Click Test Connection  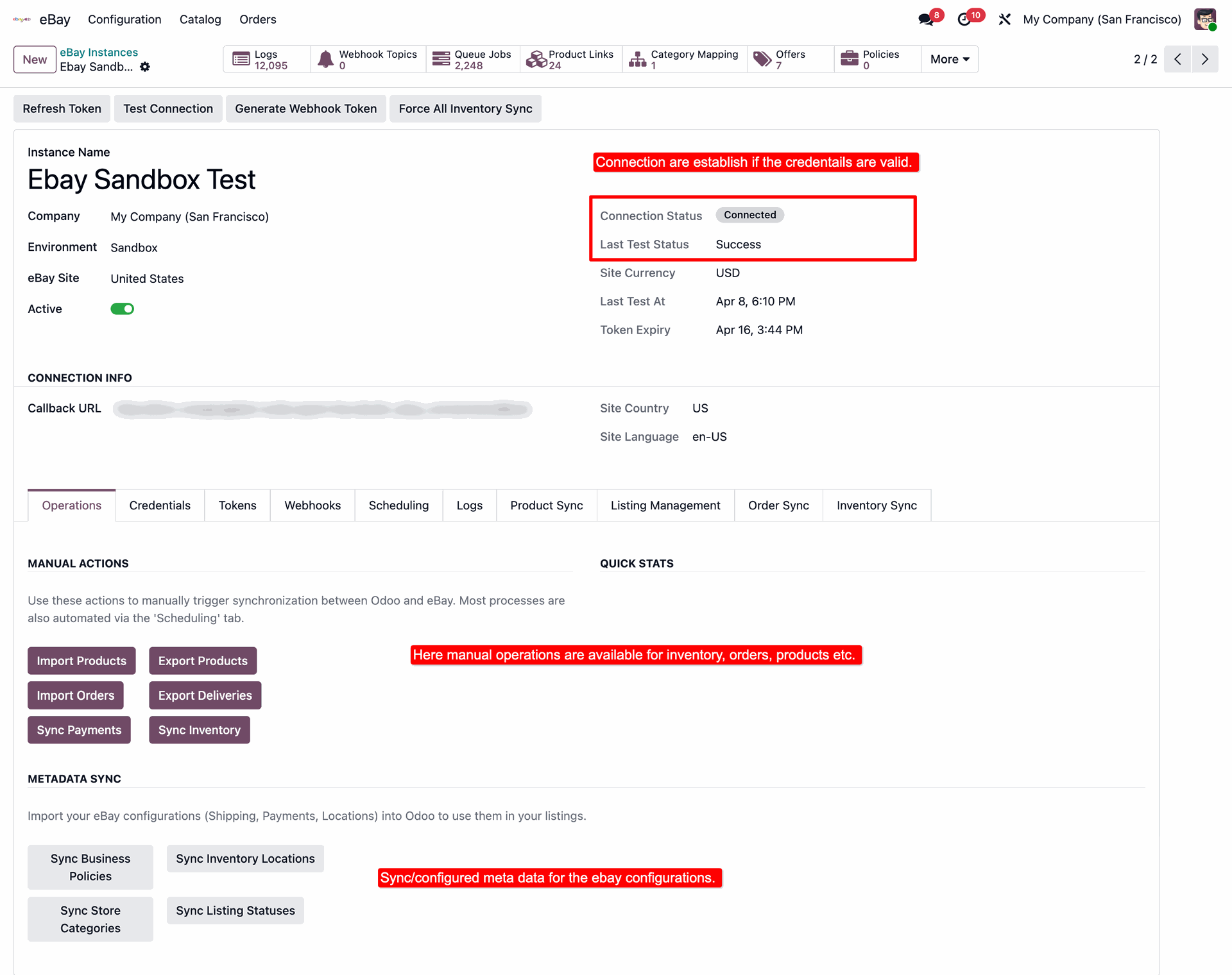tap(168, 108)
